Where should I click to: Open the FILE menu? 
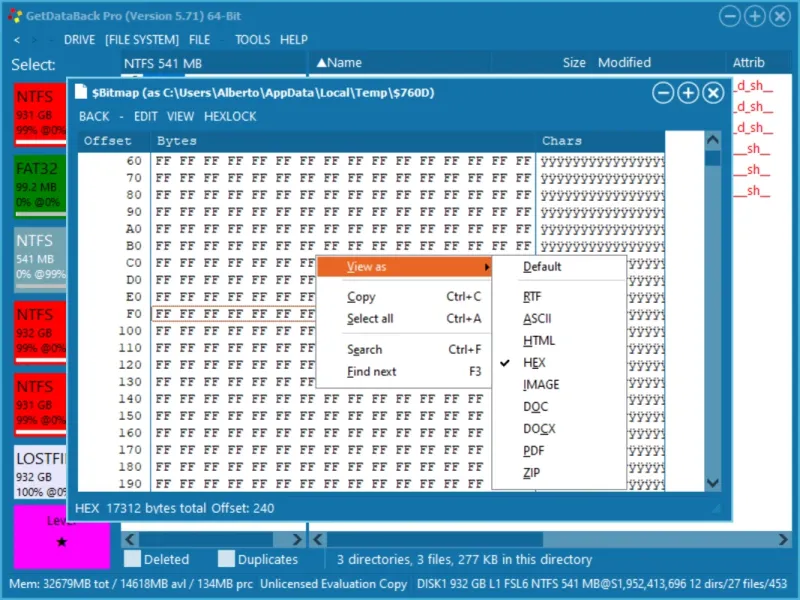coord(199,40)
